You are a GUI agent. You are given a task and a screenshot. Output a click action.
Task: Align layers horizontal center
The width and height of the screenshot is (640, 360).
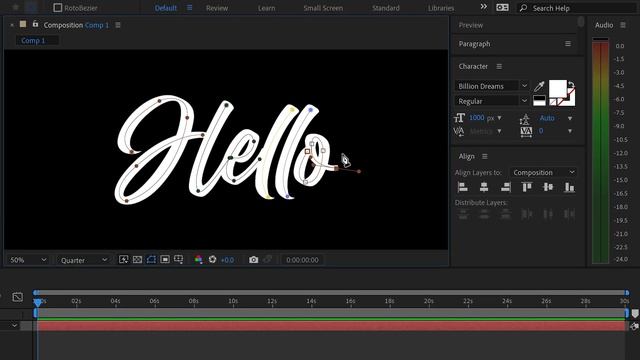coord(484,187)
